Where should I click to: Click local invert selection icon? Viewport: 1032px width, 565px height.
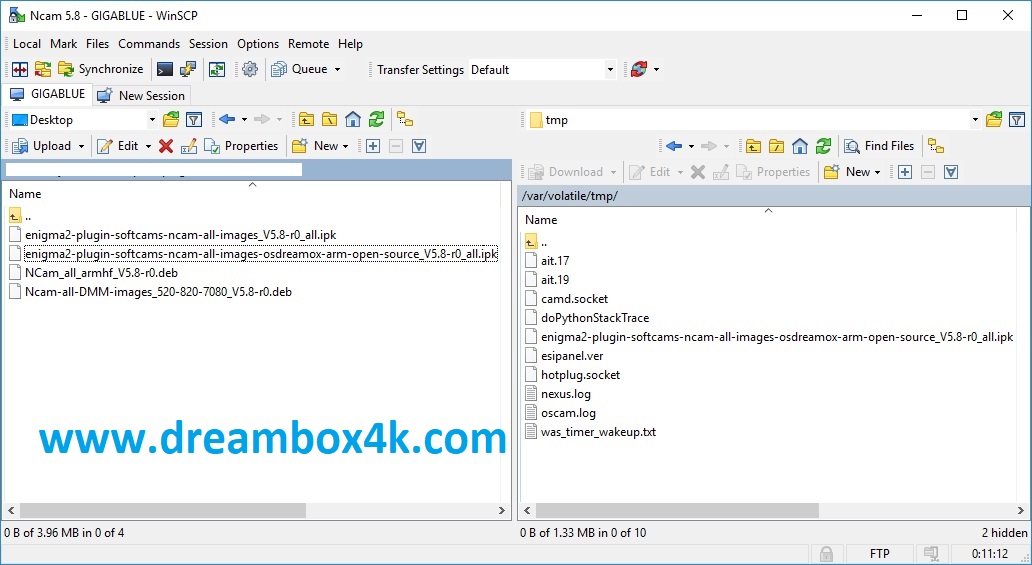419,146
